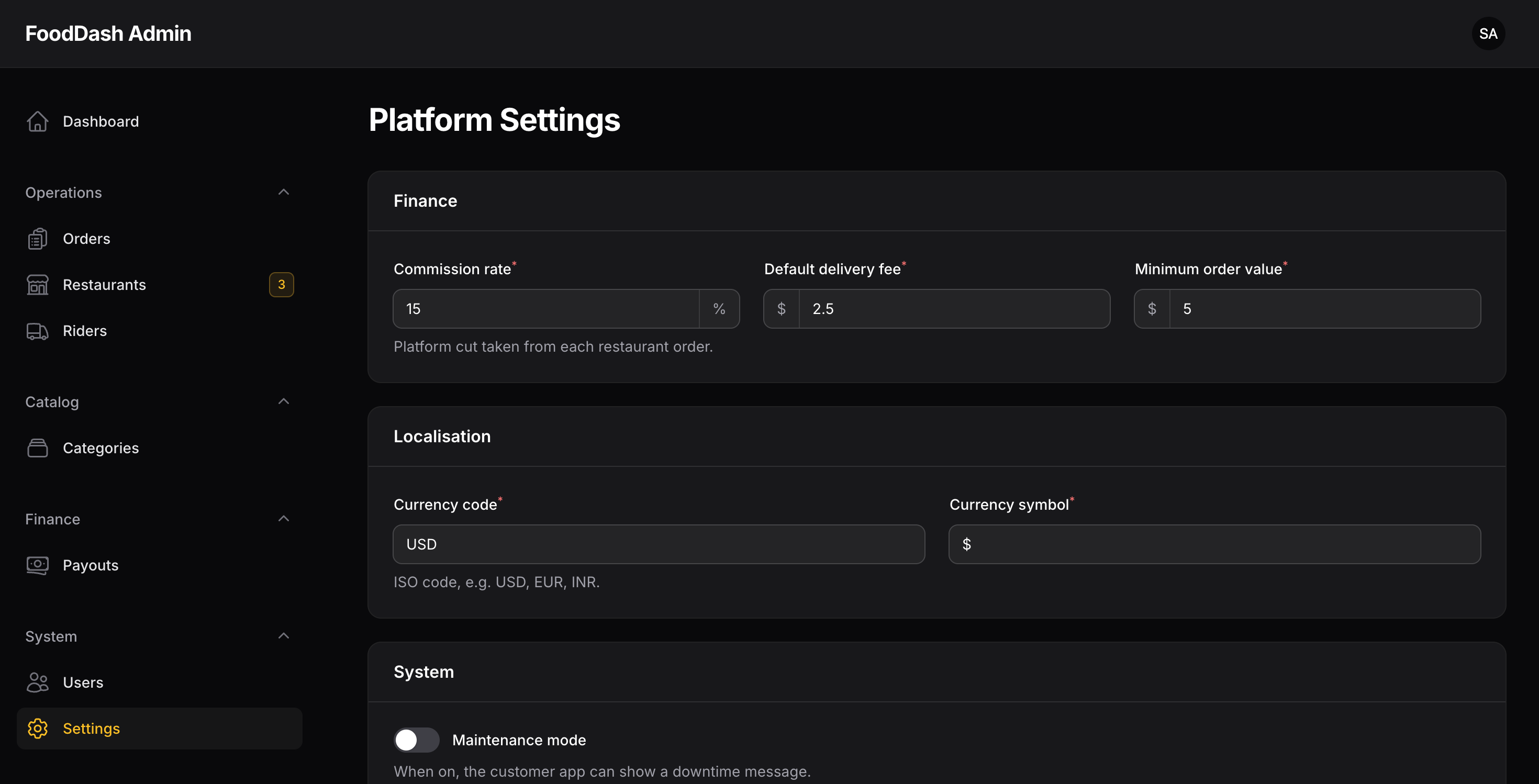Focus the Commission rate input field
This screenshot has width=1539, height=784.
click(546, 309)
